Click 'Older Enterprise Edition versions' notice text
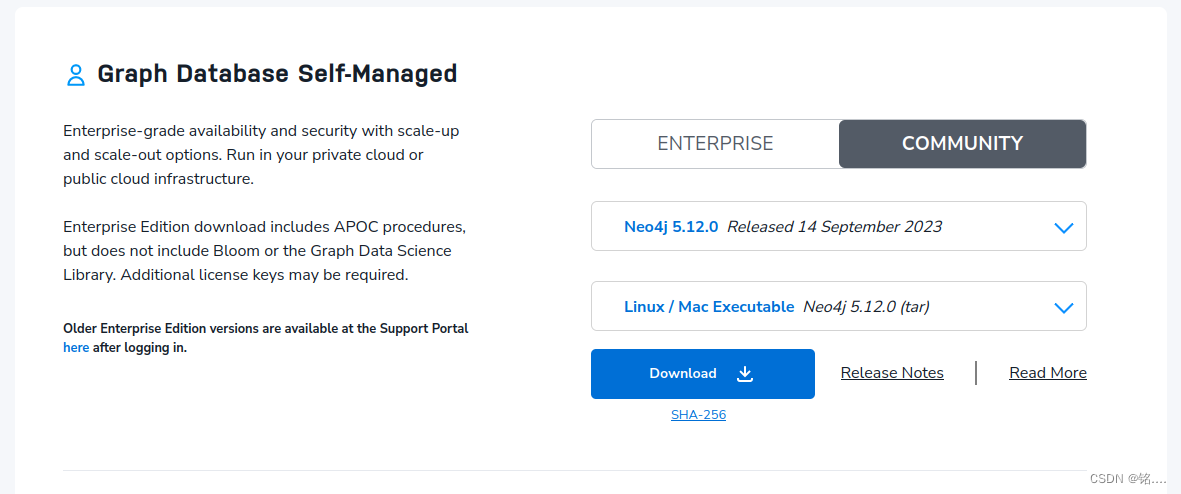The height and width of the screenshot is (494, 1181). [266, 338]
